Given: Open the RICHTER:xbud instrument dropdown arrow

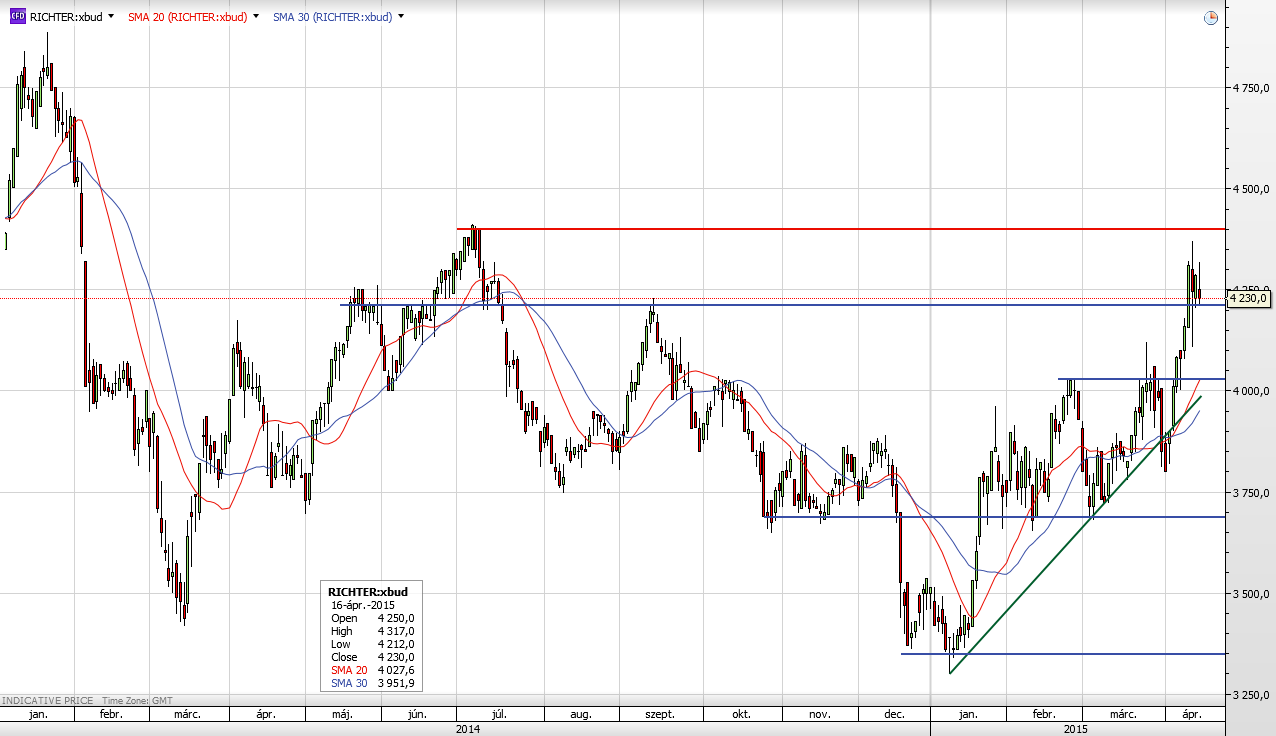Looking at the screenshot, I should [110, 17].
